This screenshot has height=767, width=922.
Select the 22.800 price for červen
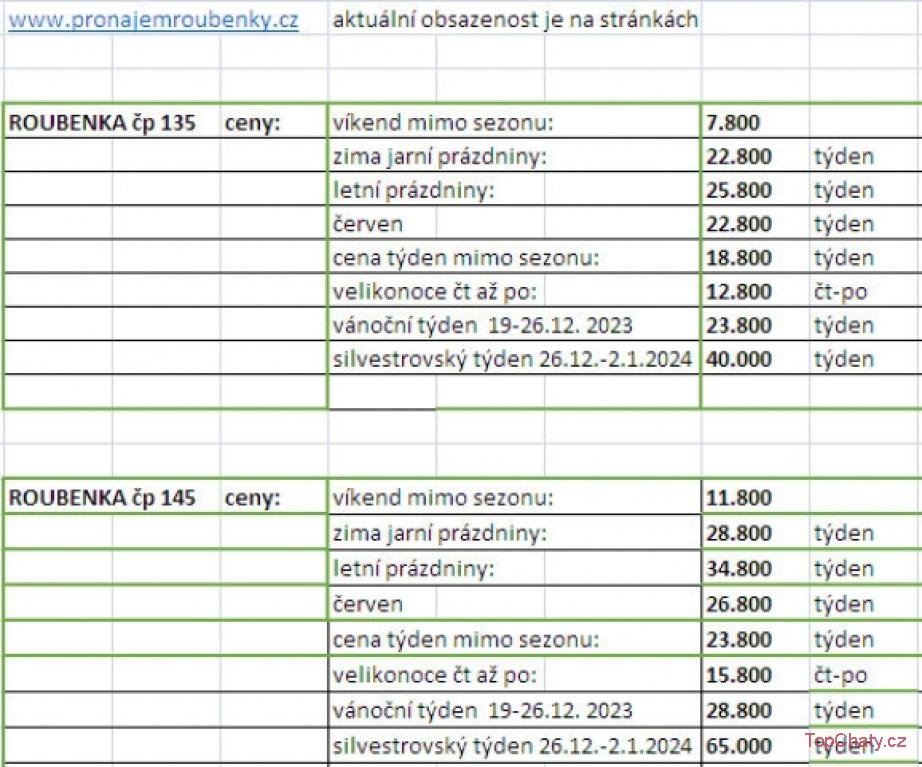pos(739,224)
